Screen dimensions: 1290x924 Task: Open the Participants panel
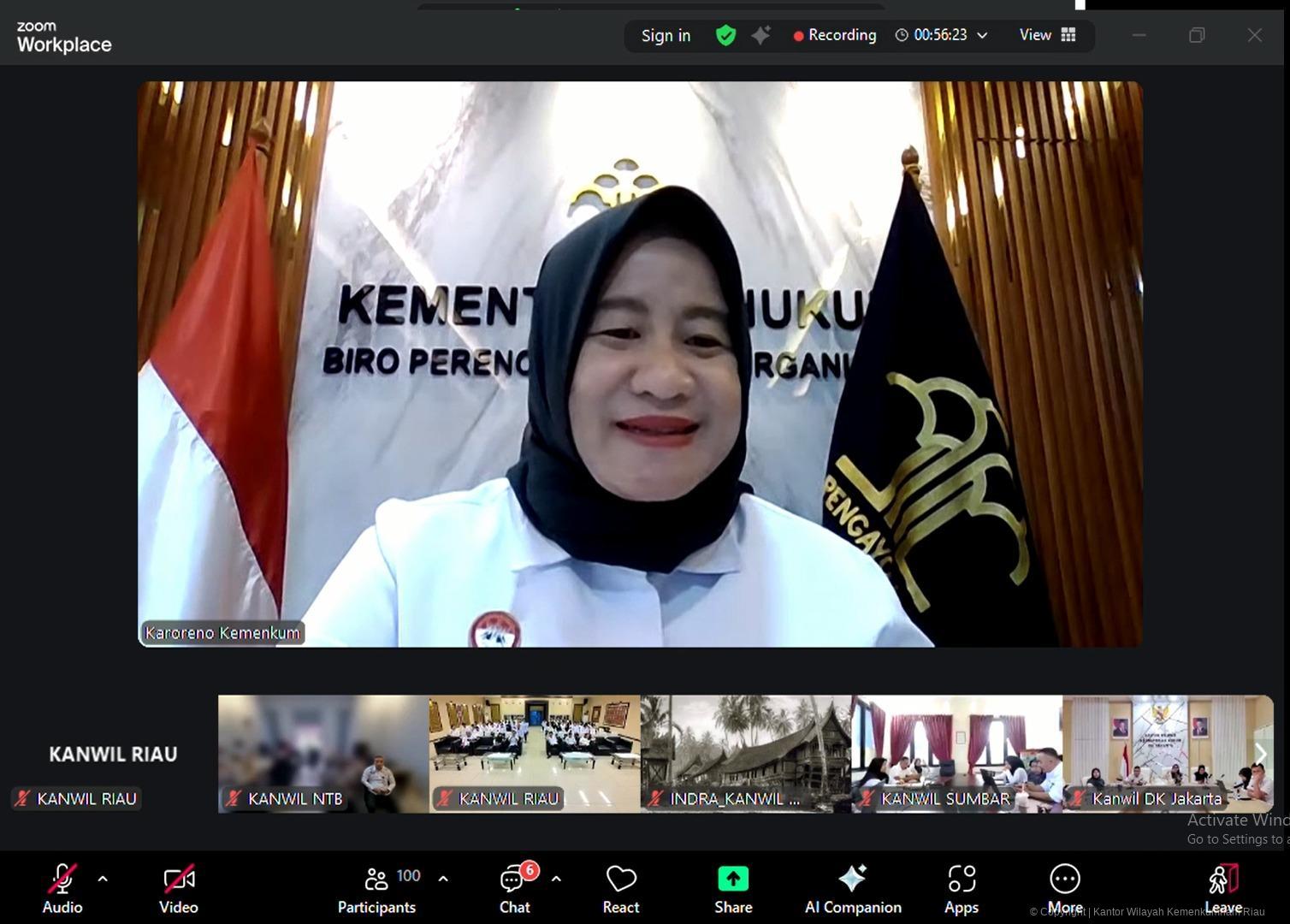[x=377, y=890]
